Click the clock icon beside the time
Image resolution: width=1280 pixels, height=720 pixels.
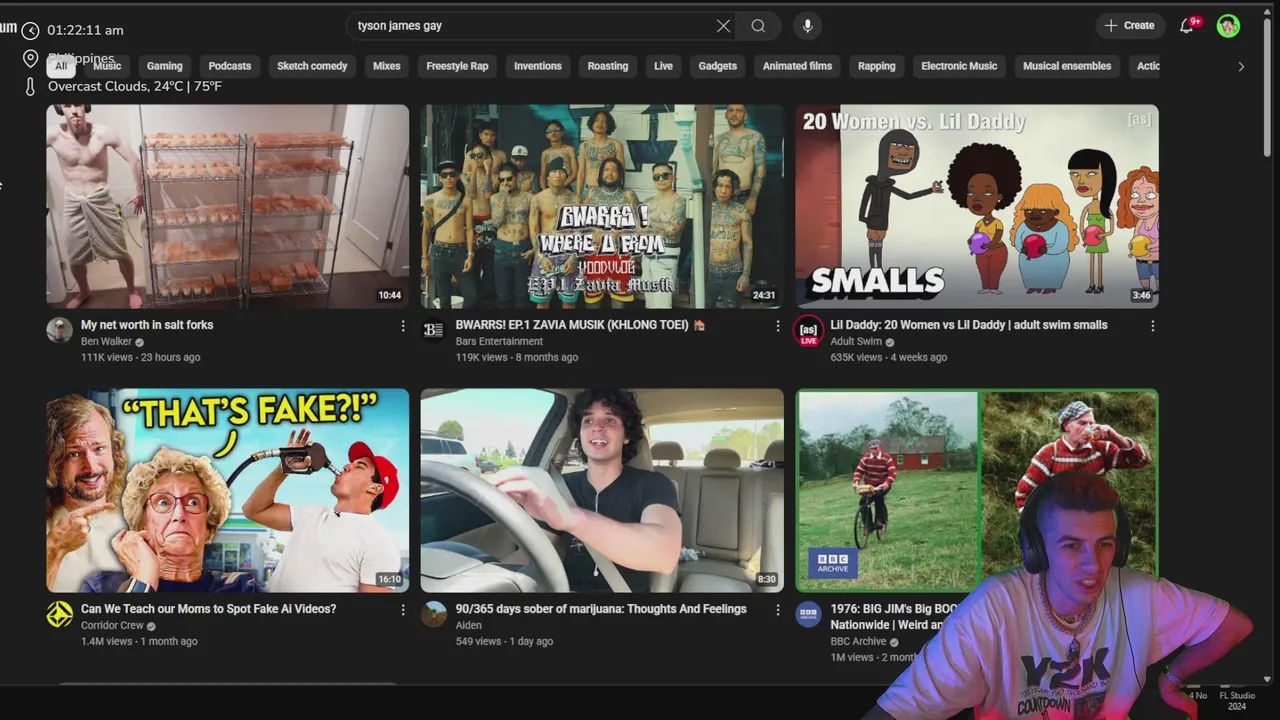point(30,31)
